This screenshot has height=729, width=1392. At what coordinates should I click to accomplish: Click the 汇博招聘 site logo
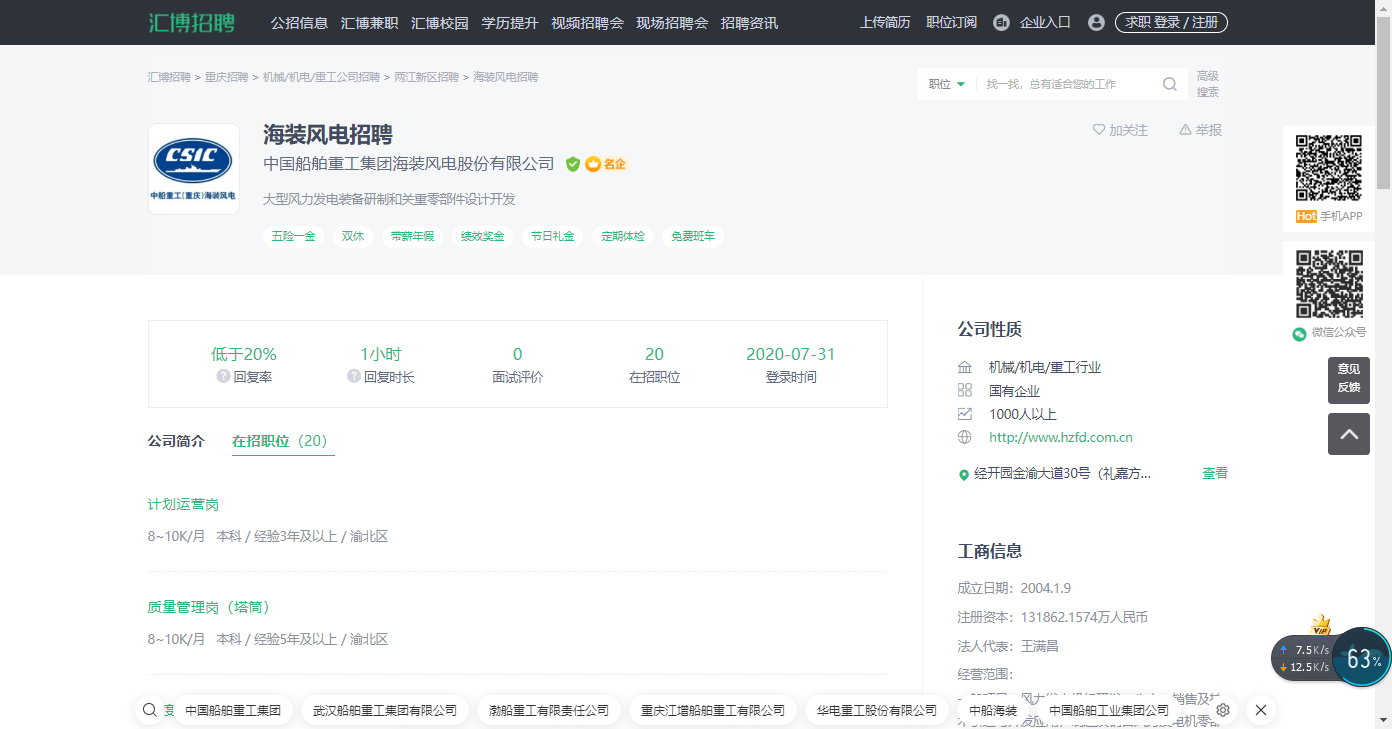tap(192, 22)
